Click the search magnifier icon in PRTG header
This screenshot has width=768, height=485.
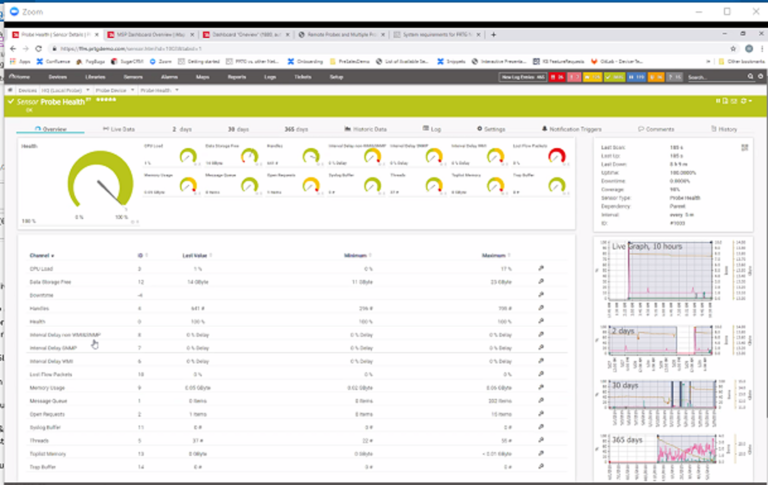[x=750, y=76]
